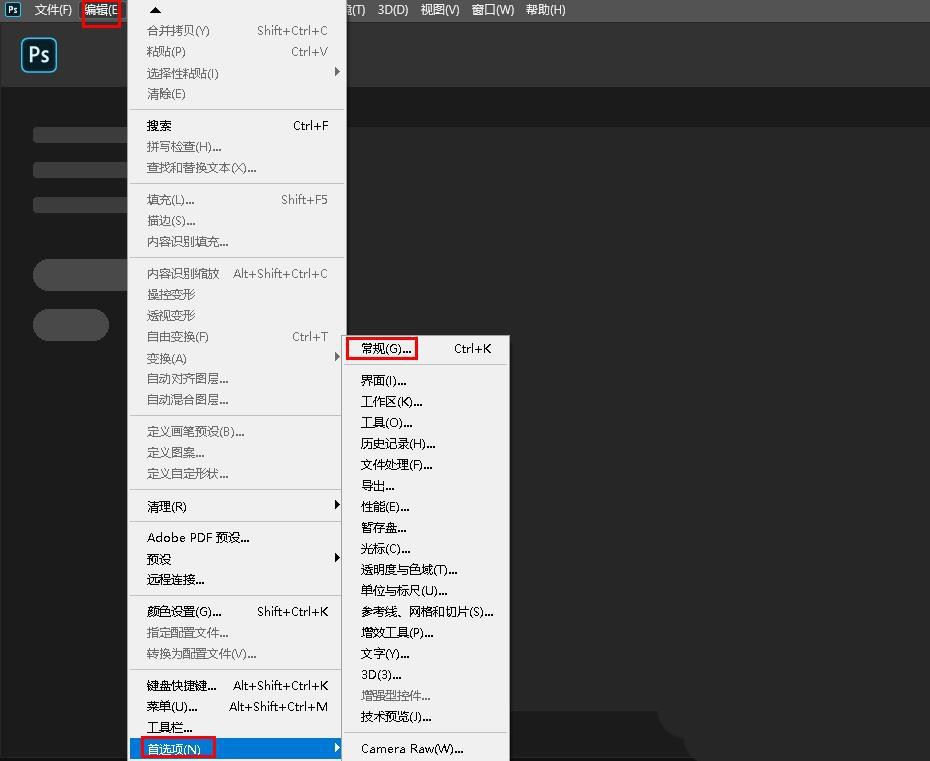
Task: Open the 窗口(W) menu
Action: point(492,9)
